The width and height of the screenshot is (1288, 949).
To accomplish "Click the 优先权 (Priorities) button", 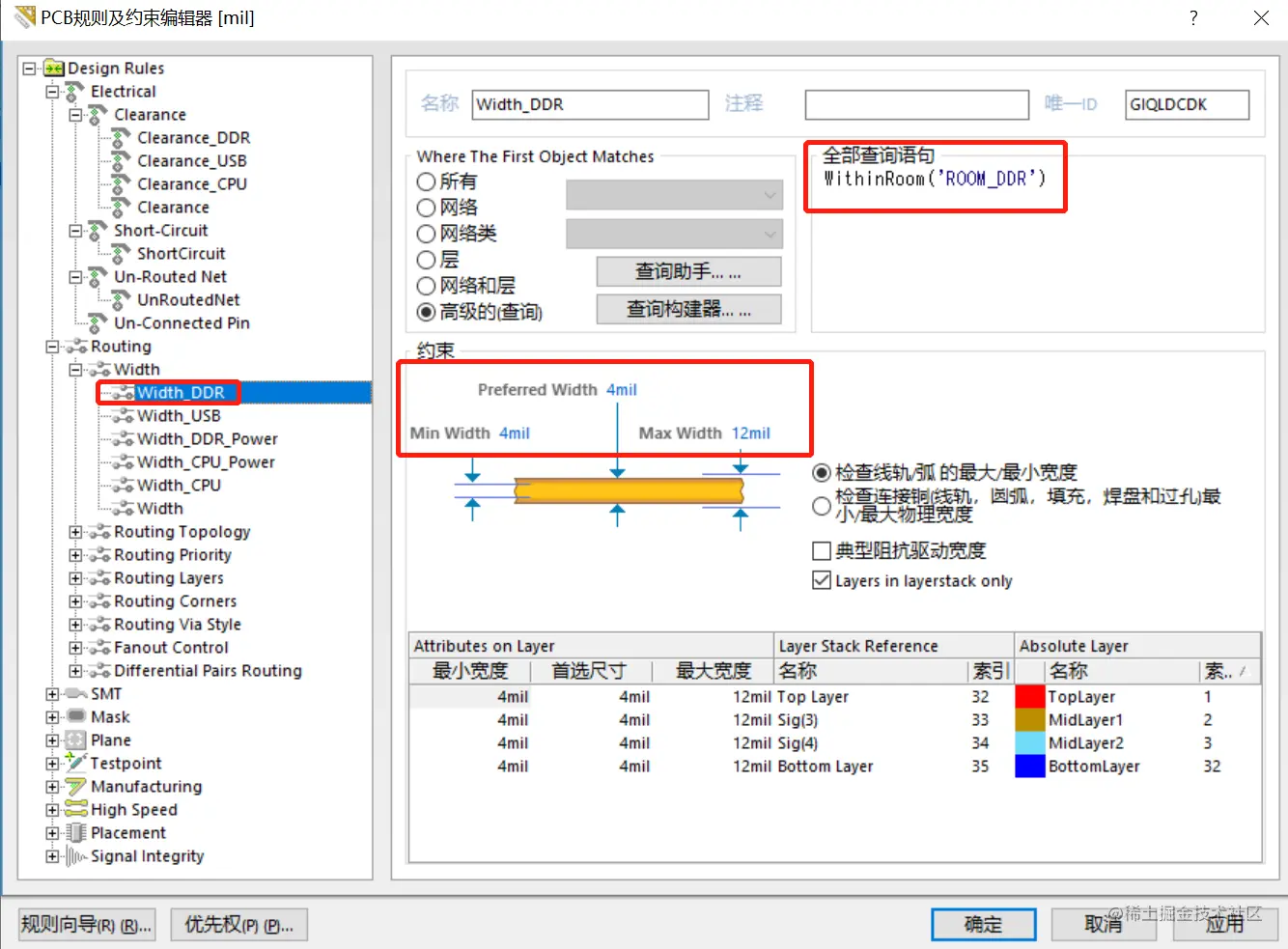I will (x=238, y=925).
